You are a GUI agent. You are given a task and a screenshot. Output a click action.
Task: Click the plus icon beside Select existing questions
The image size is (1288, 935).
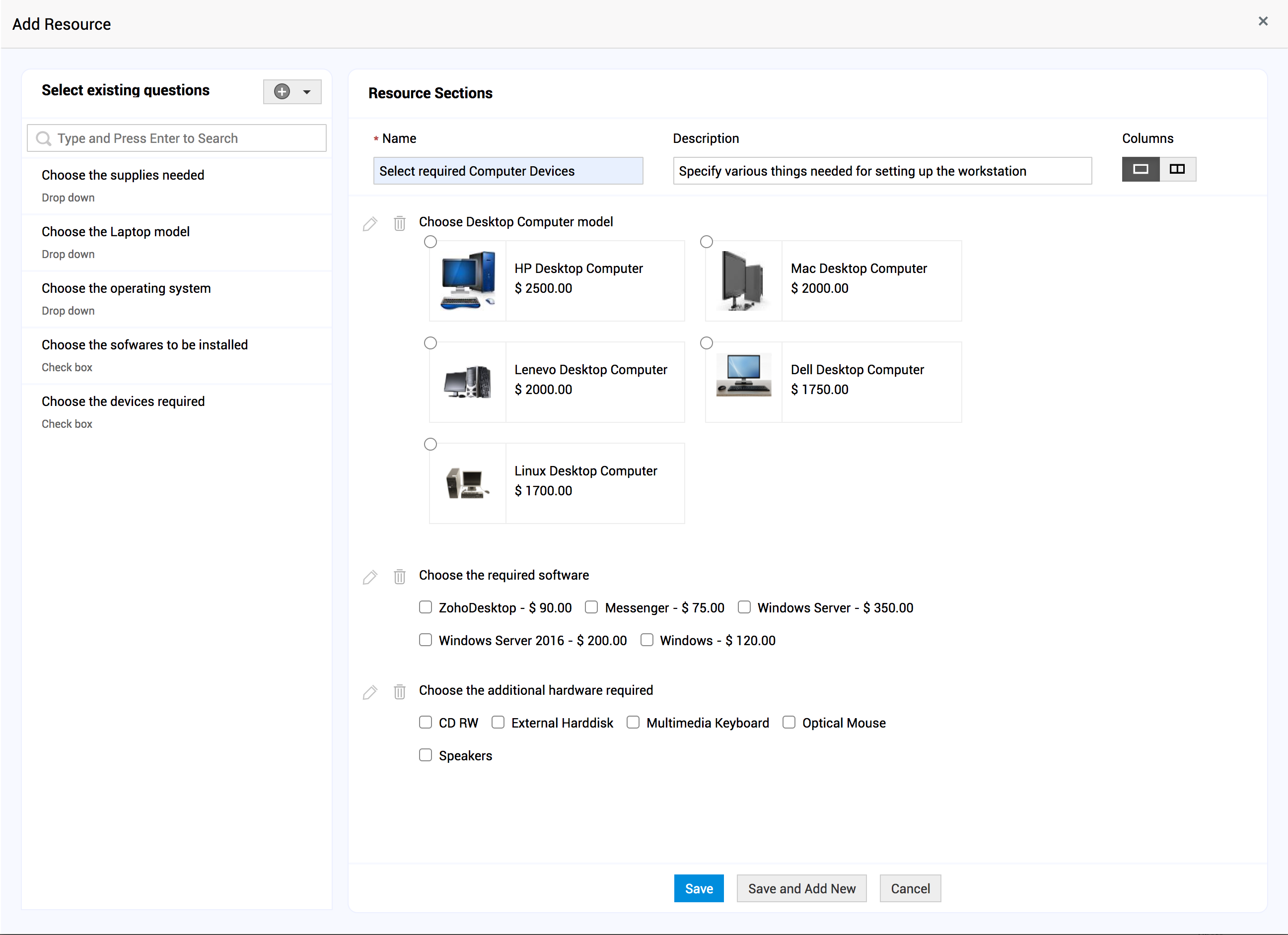click(282, 91)
